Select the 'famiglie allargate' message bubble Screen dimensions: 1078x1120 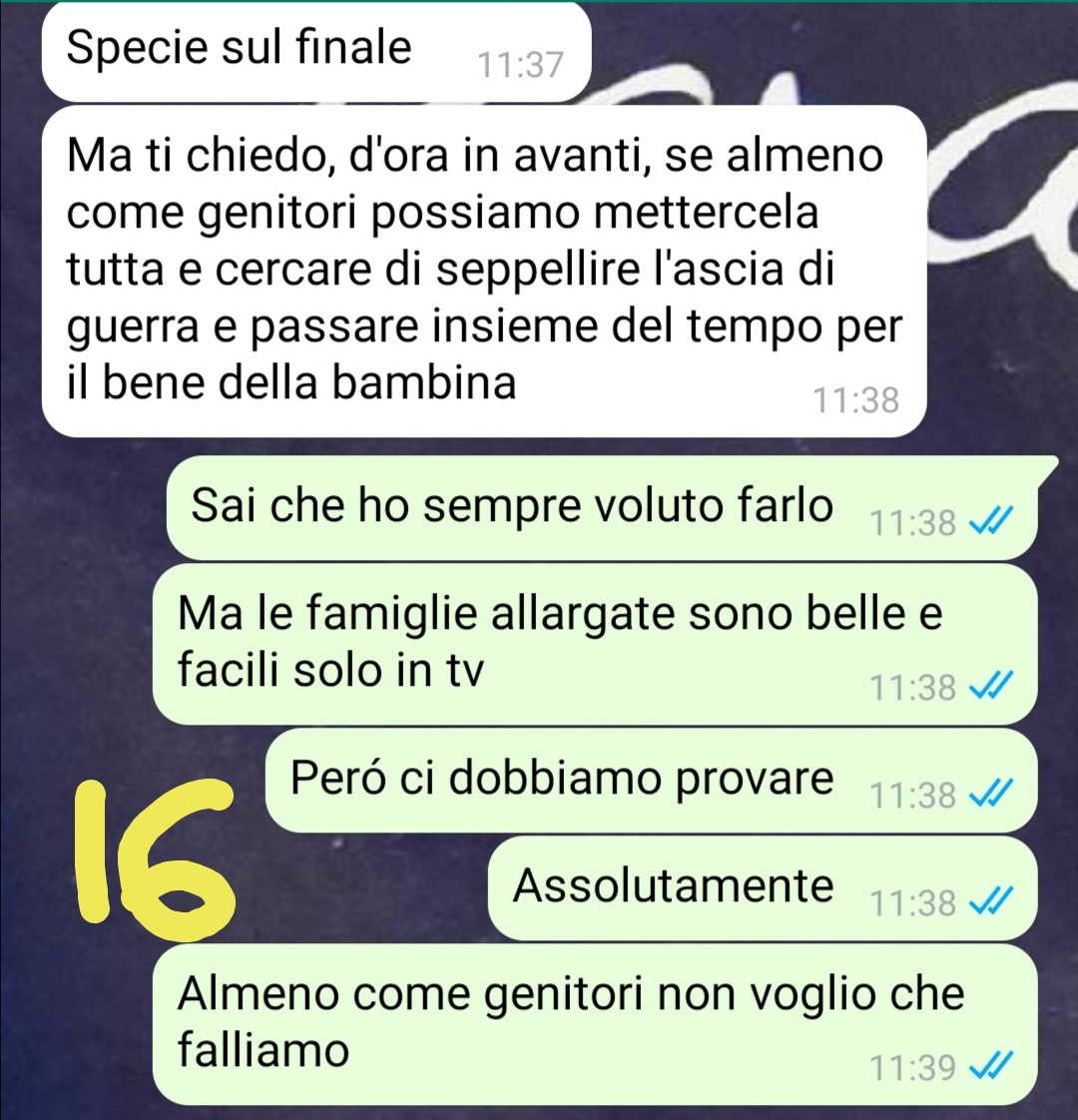click(594, 644)
